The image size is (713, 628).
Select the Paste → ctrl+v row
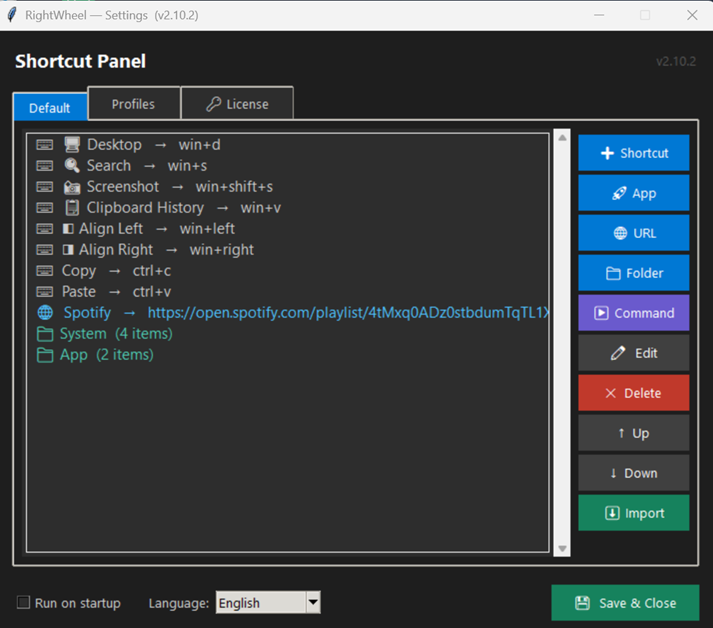pos(287,292)
